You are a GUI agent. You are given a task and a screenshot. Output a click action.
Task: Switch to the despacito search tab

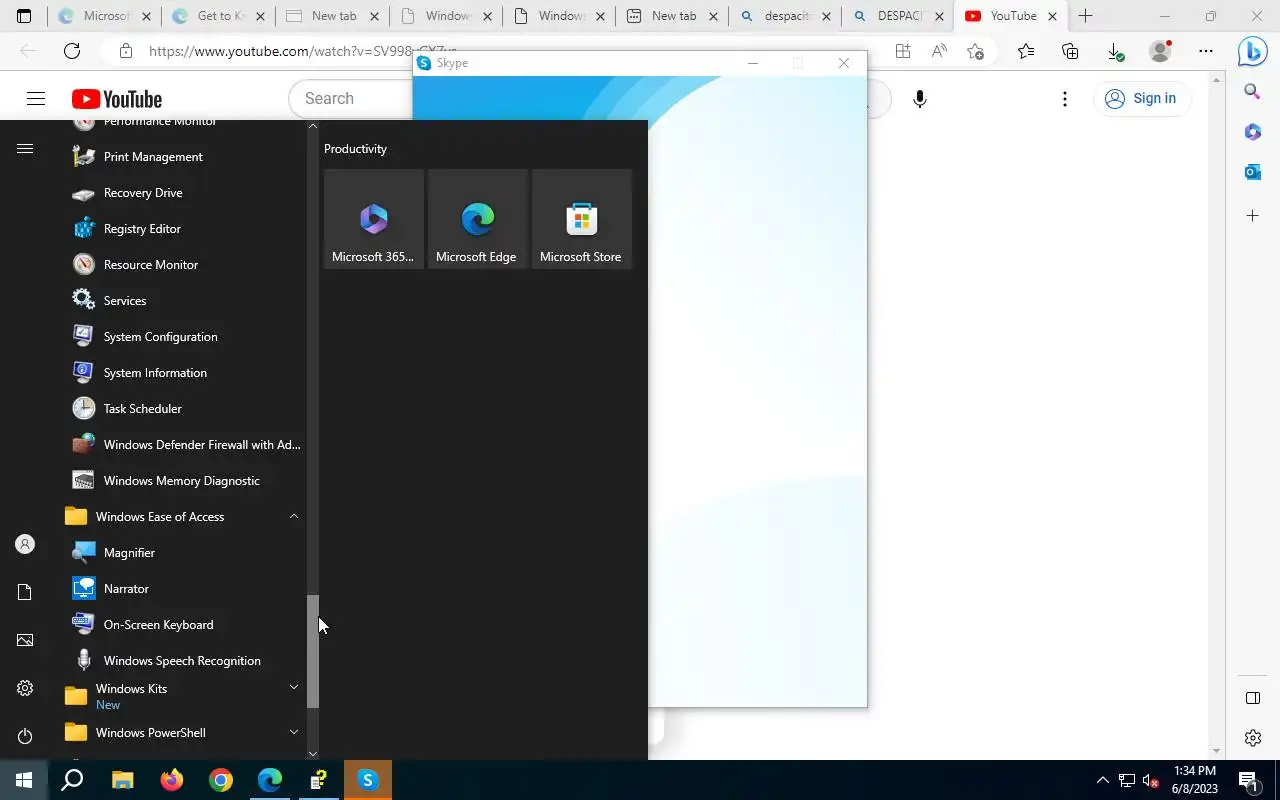[785, 16]
